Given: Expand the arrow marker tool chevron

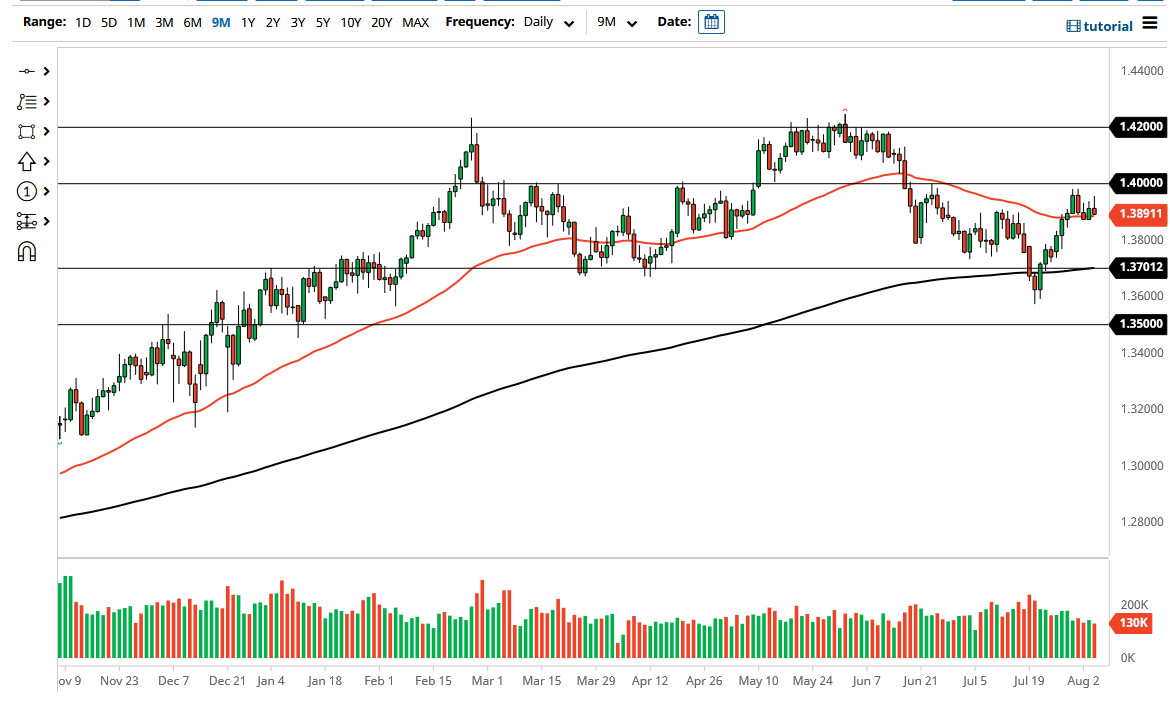Looking at the screenshot, I should click(x=46, y=161).
